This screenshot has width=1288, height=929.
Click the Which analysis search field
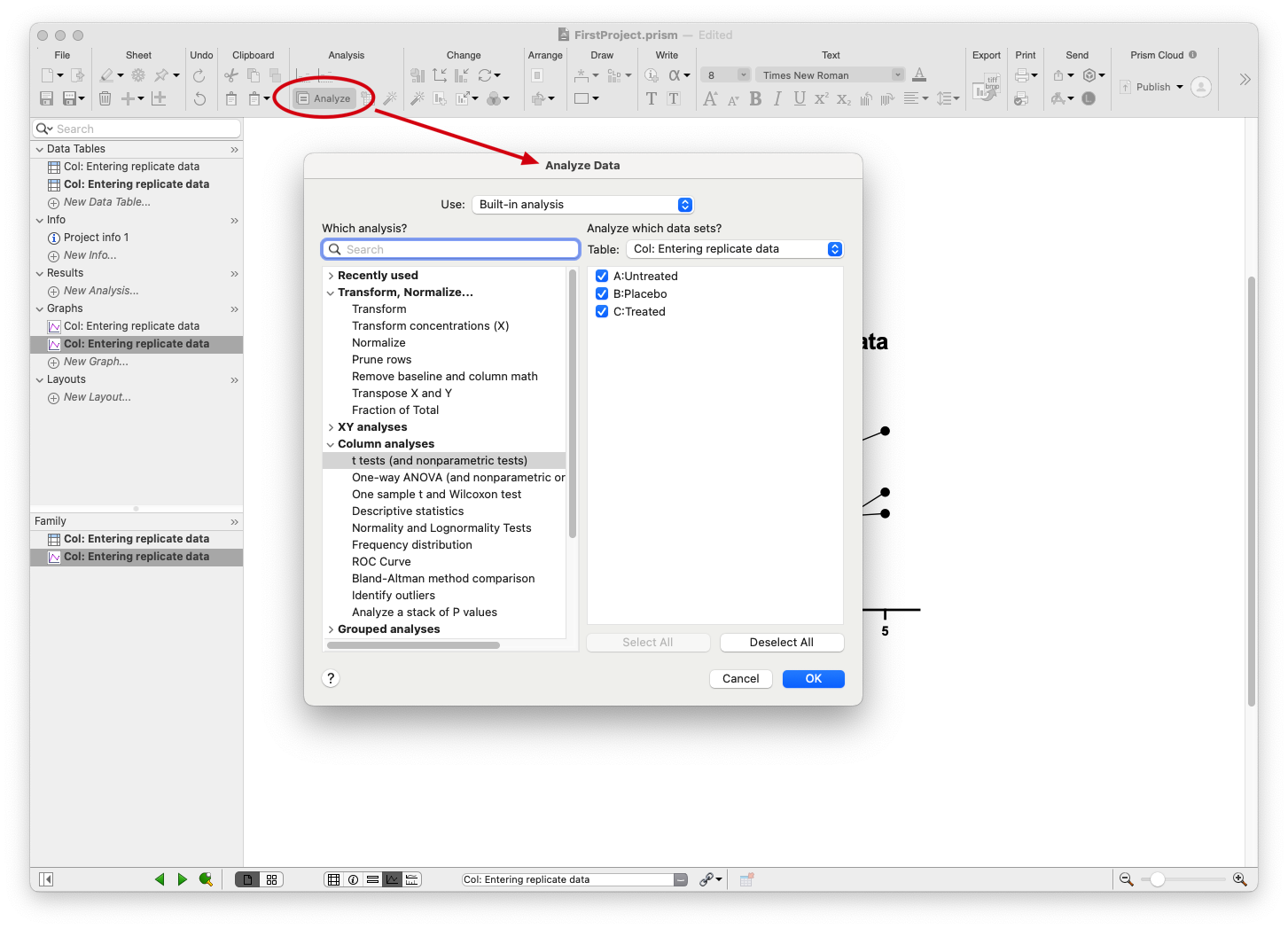[x=451, y=250]
